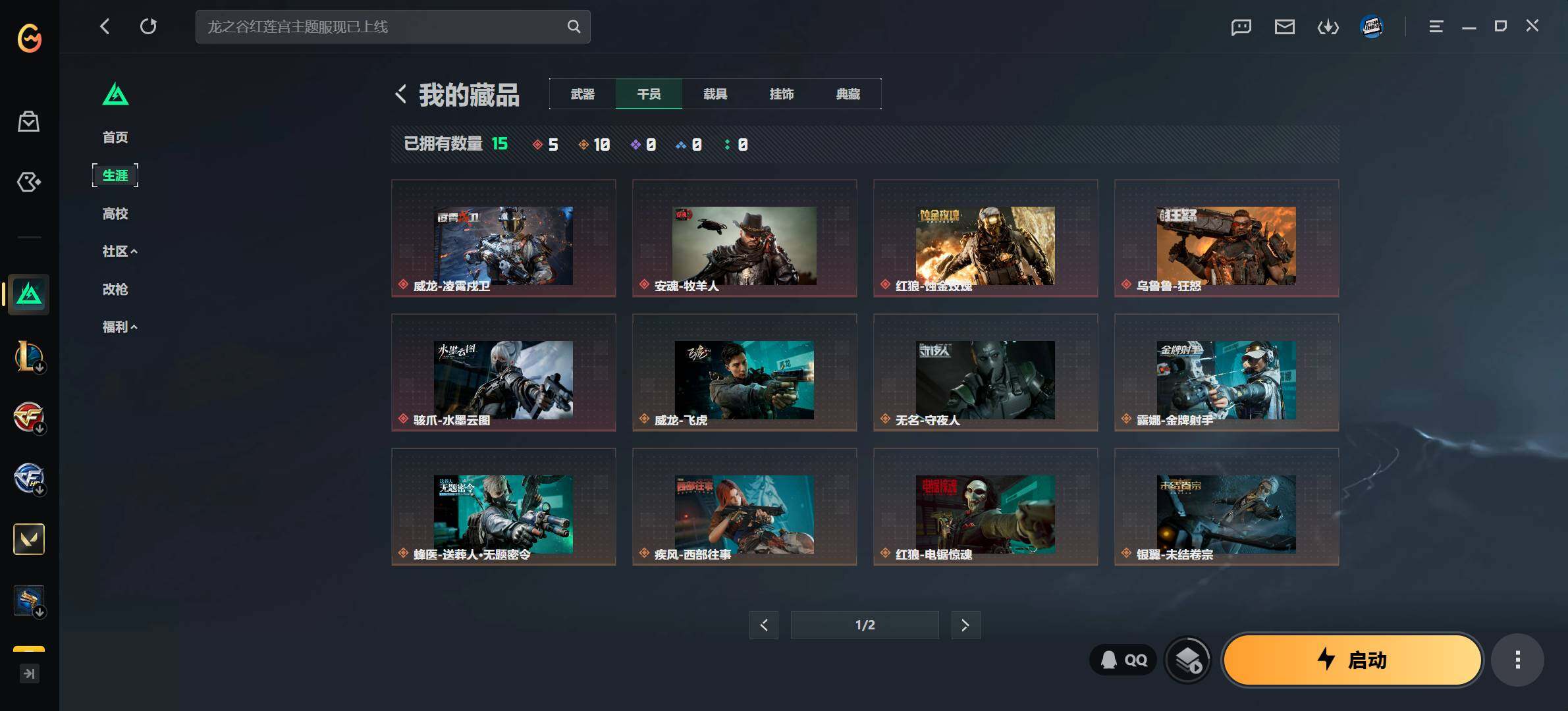
Task: Open the three-dot more options button
Action: [x=1517, y=660]
